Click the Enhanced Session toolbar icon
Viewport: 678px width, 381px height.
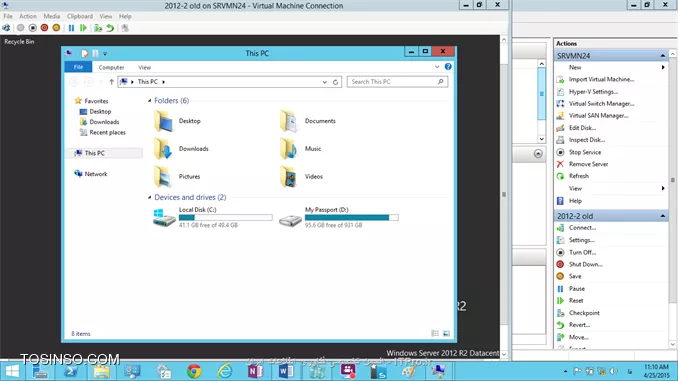[x=125, y=28]
